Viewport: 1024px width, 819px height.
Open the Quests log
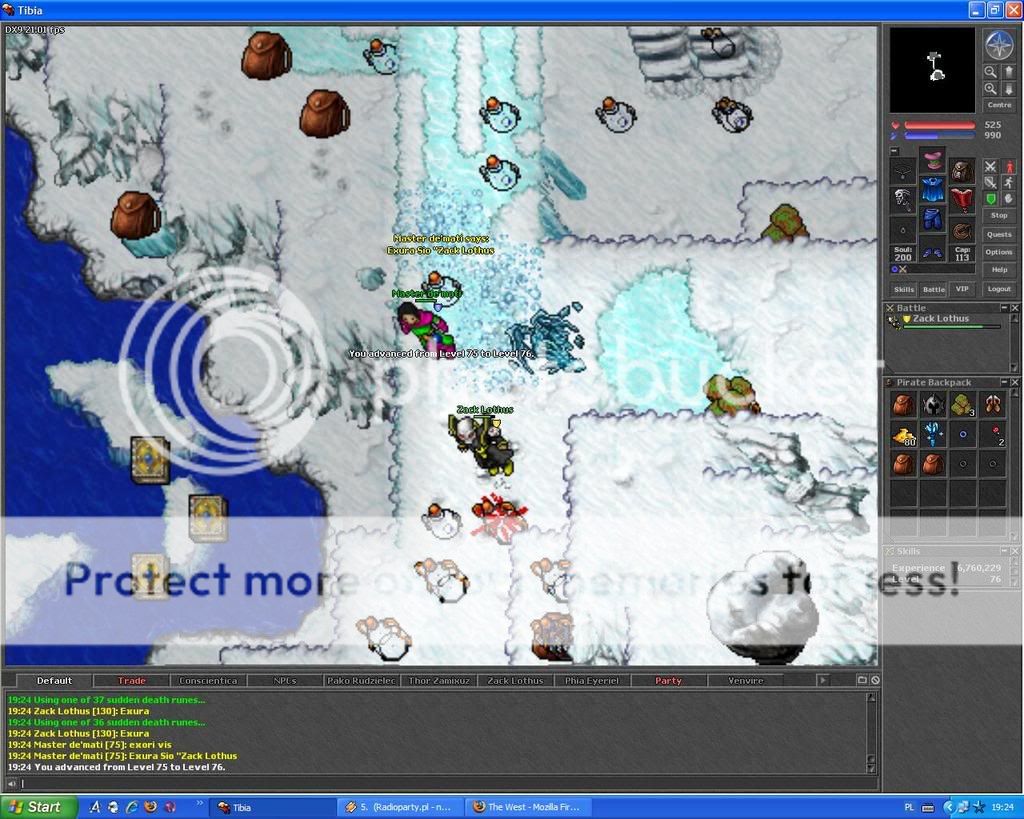pyautogui.click(x=999, y=234)
